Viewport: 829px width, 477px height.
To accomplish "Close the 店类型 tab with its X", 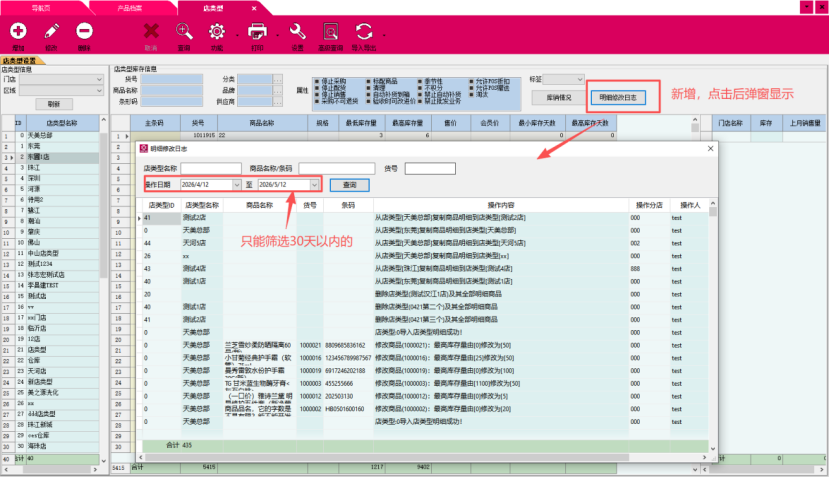I will 254,8.
